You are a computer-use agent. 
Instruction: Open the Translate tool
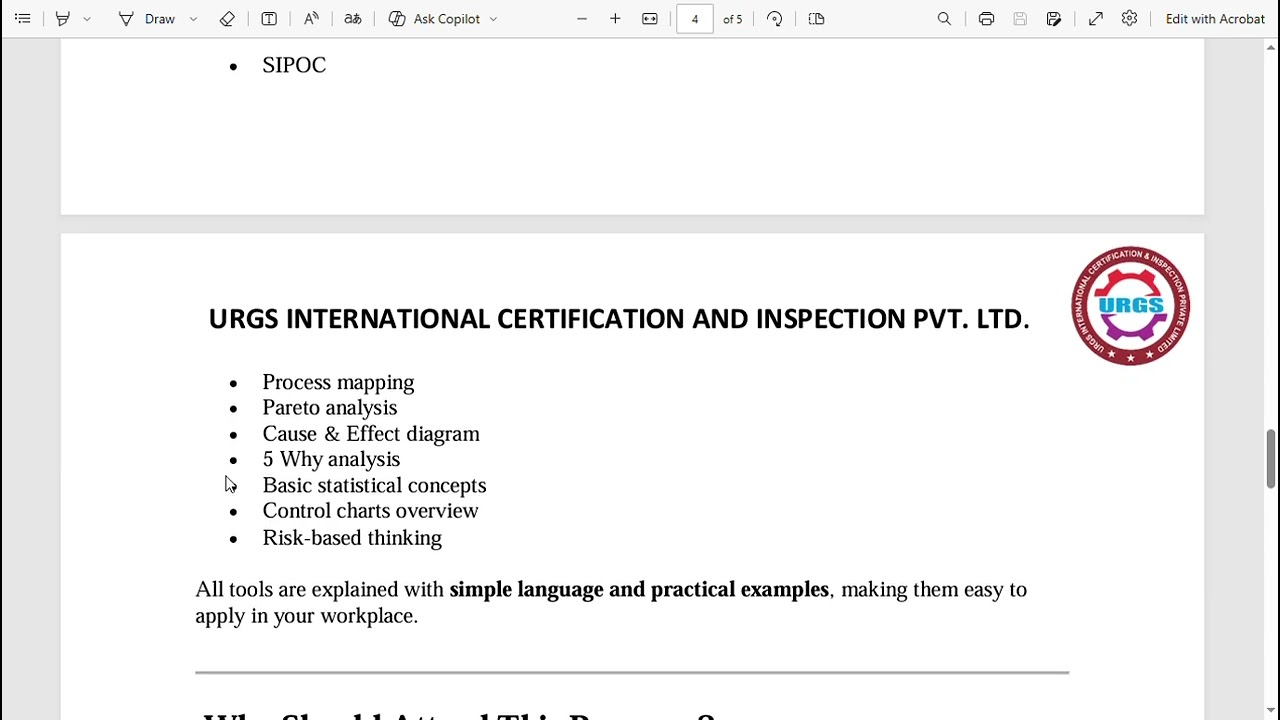(353, 19)
